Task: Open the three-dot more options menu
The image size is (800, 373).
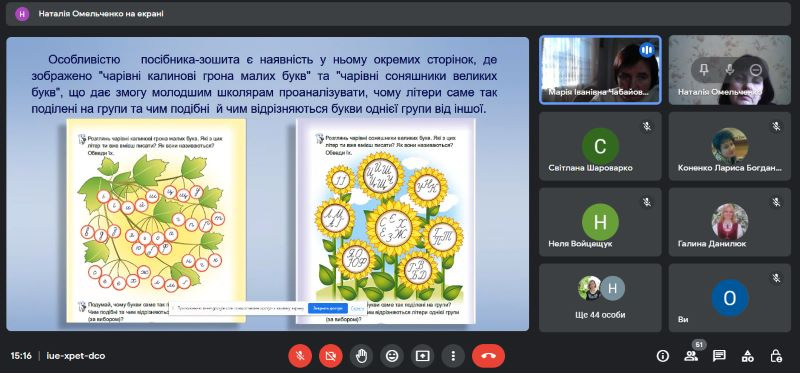Action: (453, 356)
